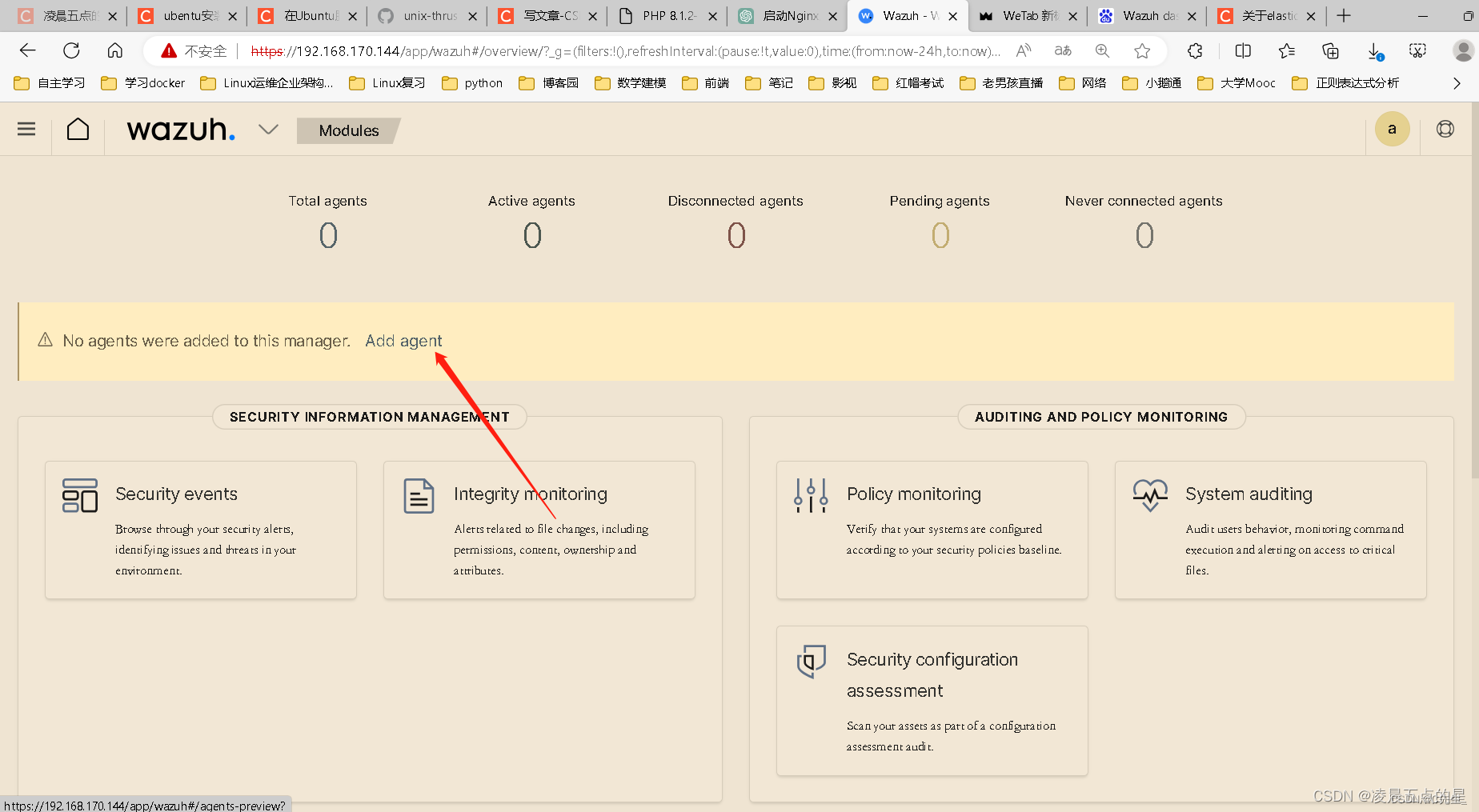The width and height of the screenshot is (1479, 812).
Task: Open the browser extensions puzzle icon
Action: coord(1195,50)
